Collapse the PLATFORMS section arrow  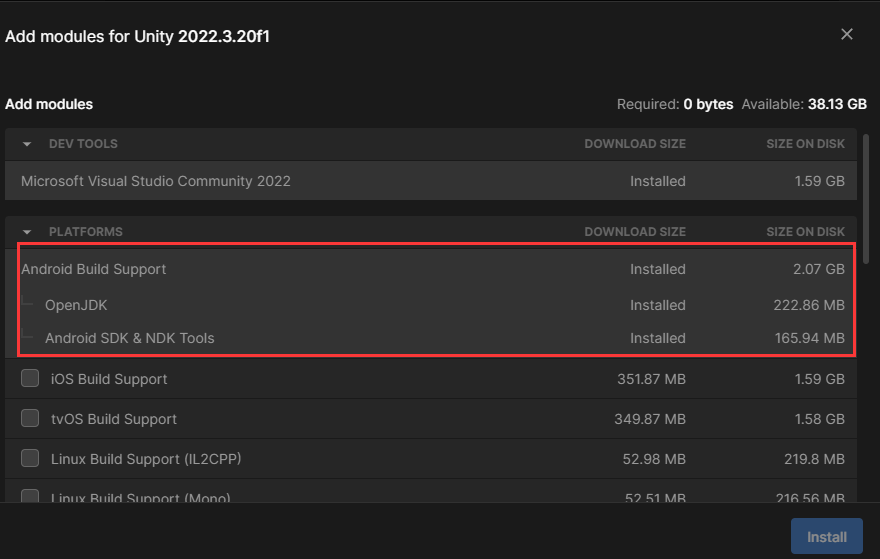[x=27, y=232]
